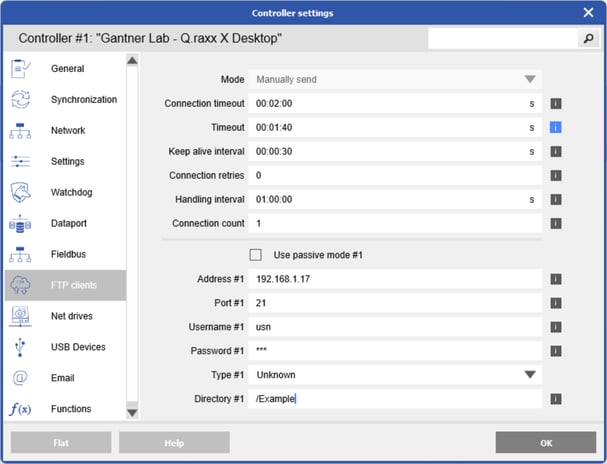
Task: Click highlighted info icon beside Timeout
Action: (556, 127)
